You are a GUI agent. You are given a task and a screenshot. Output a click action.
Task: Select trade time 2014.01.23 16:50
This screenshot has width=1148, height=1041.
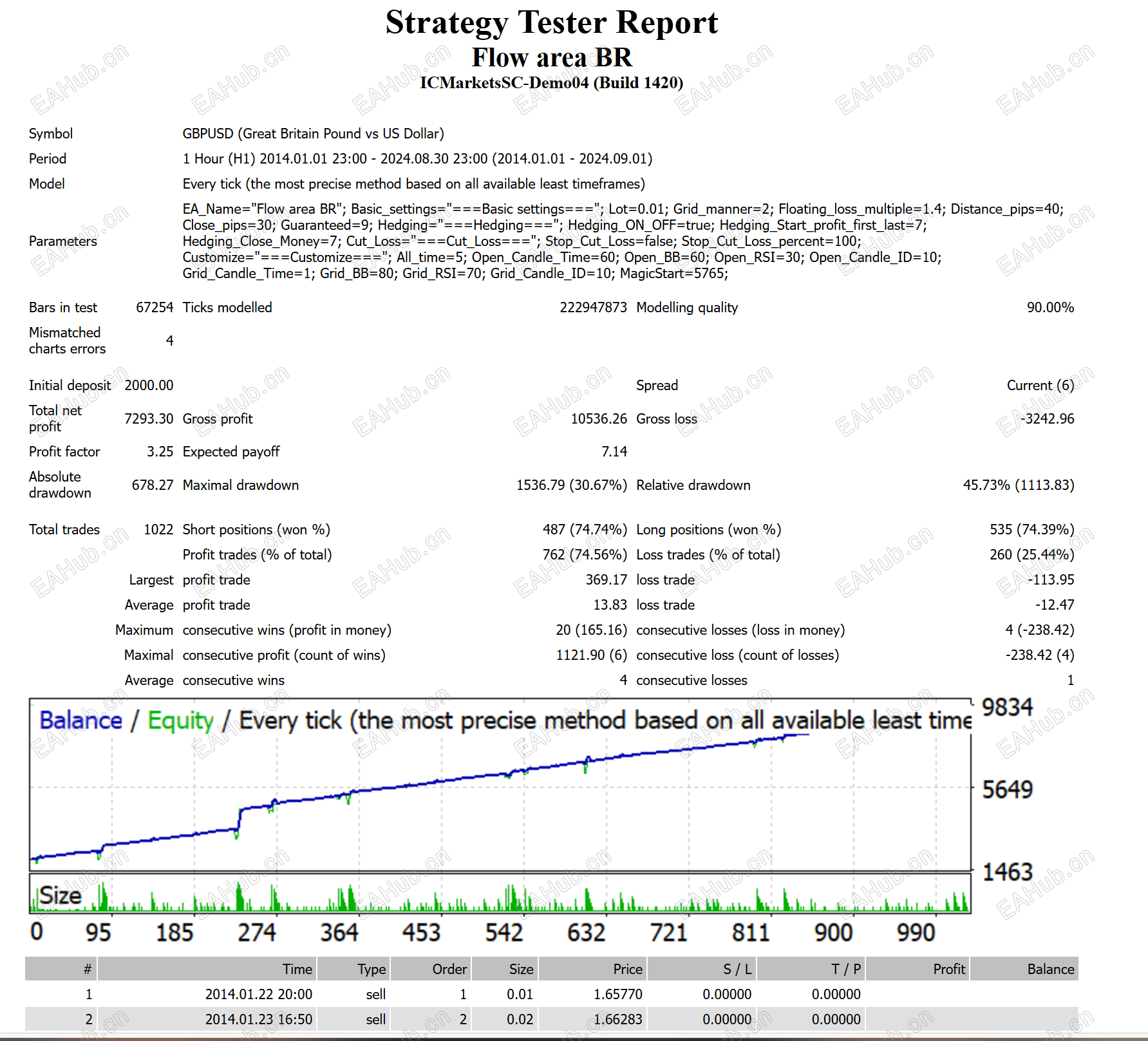click(259, 1019)
